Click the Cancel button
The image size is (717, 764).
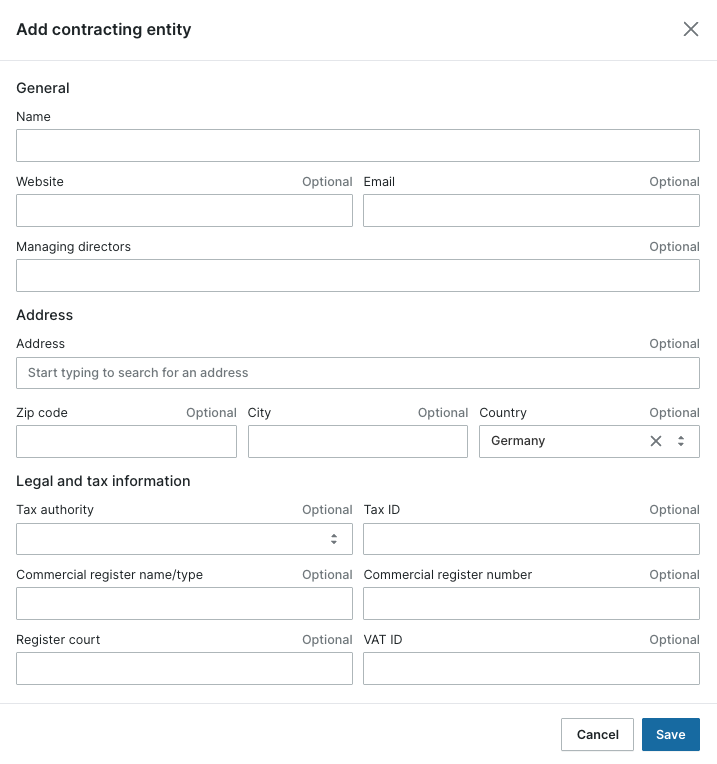tap(597, 734)
